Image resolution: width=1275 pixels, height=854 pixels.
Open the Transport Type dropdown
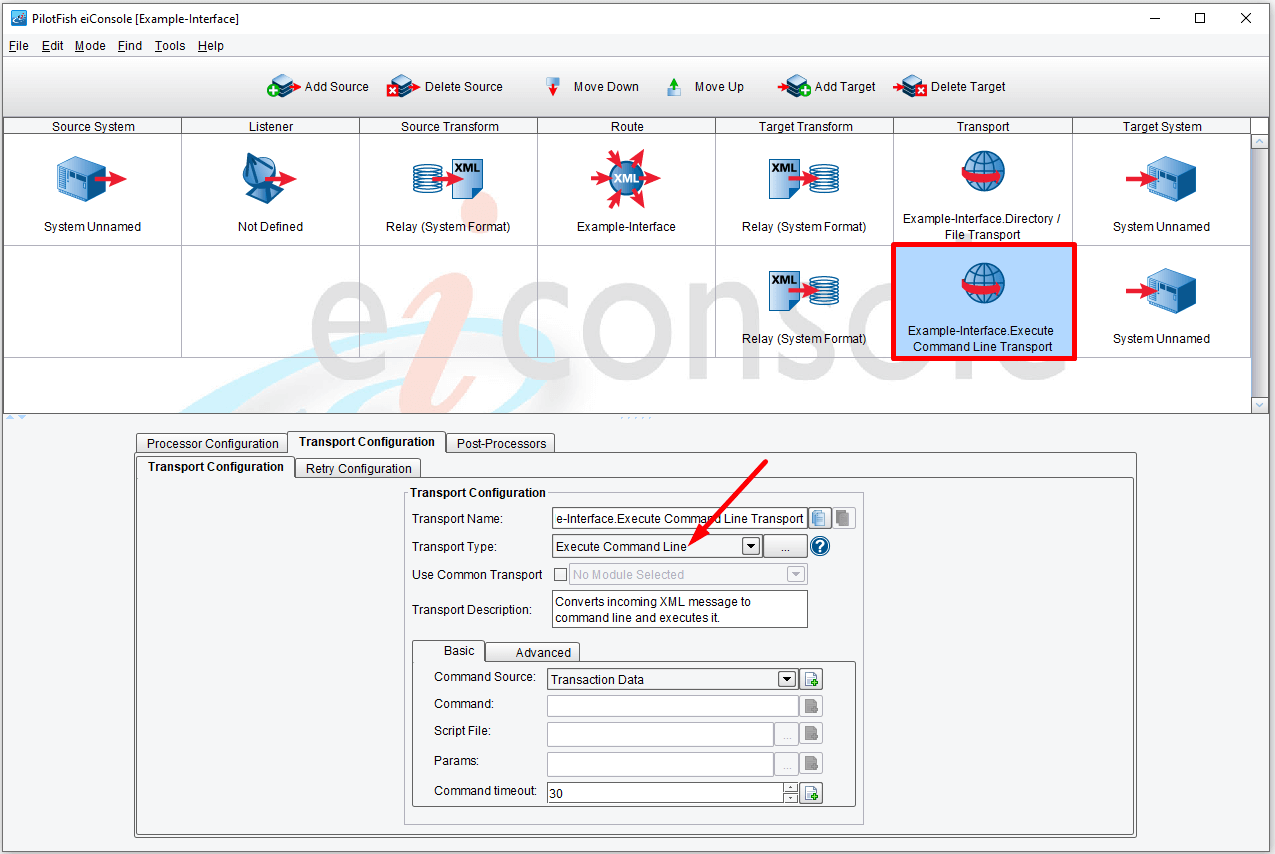(x=751, y=546)
